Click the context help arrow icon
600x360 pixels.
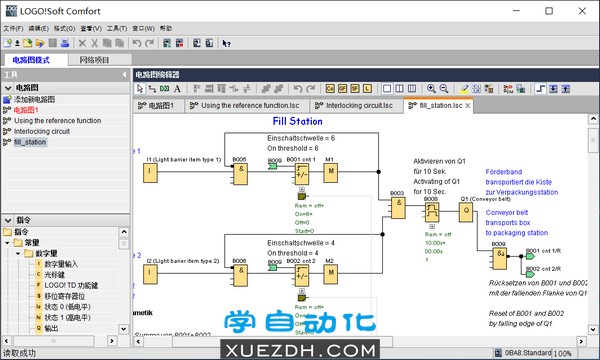click(226, 43)
